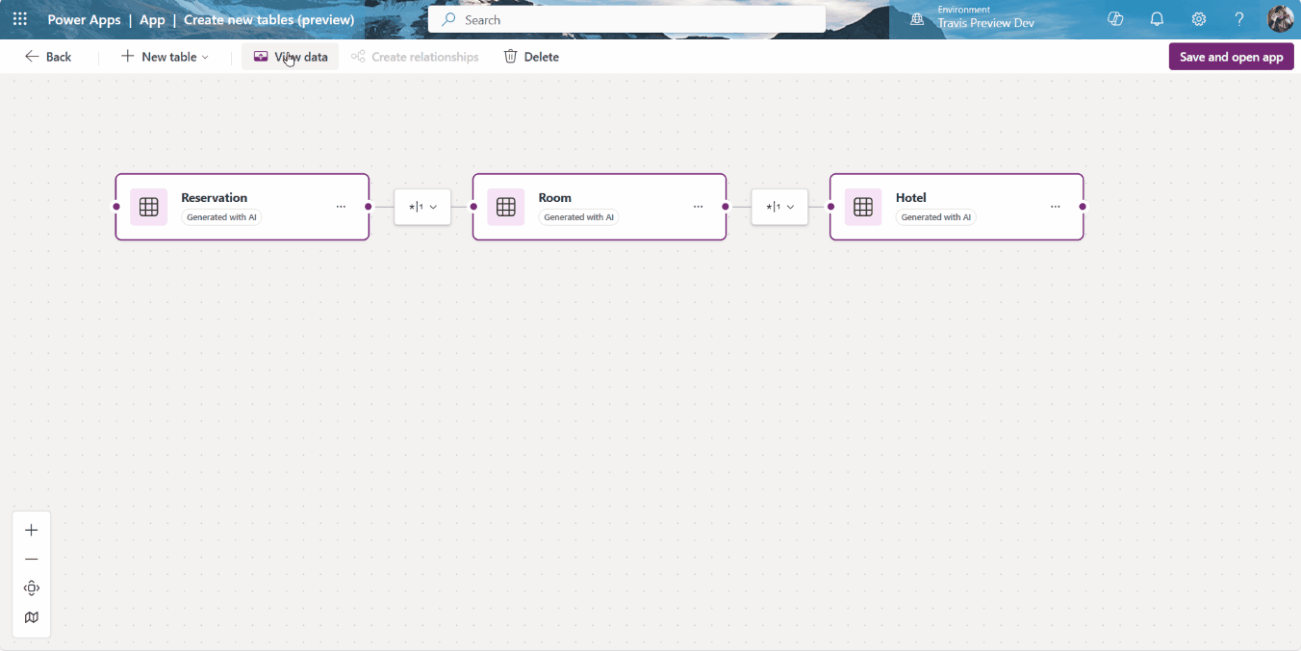The height and width of the screenshot is (651, 1301).
Task: Open the Reservation card ellipsis menu
Action: [x=341, y=206]
